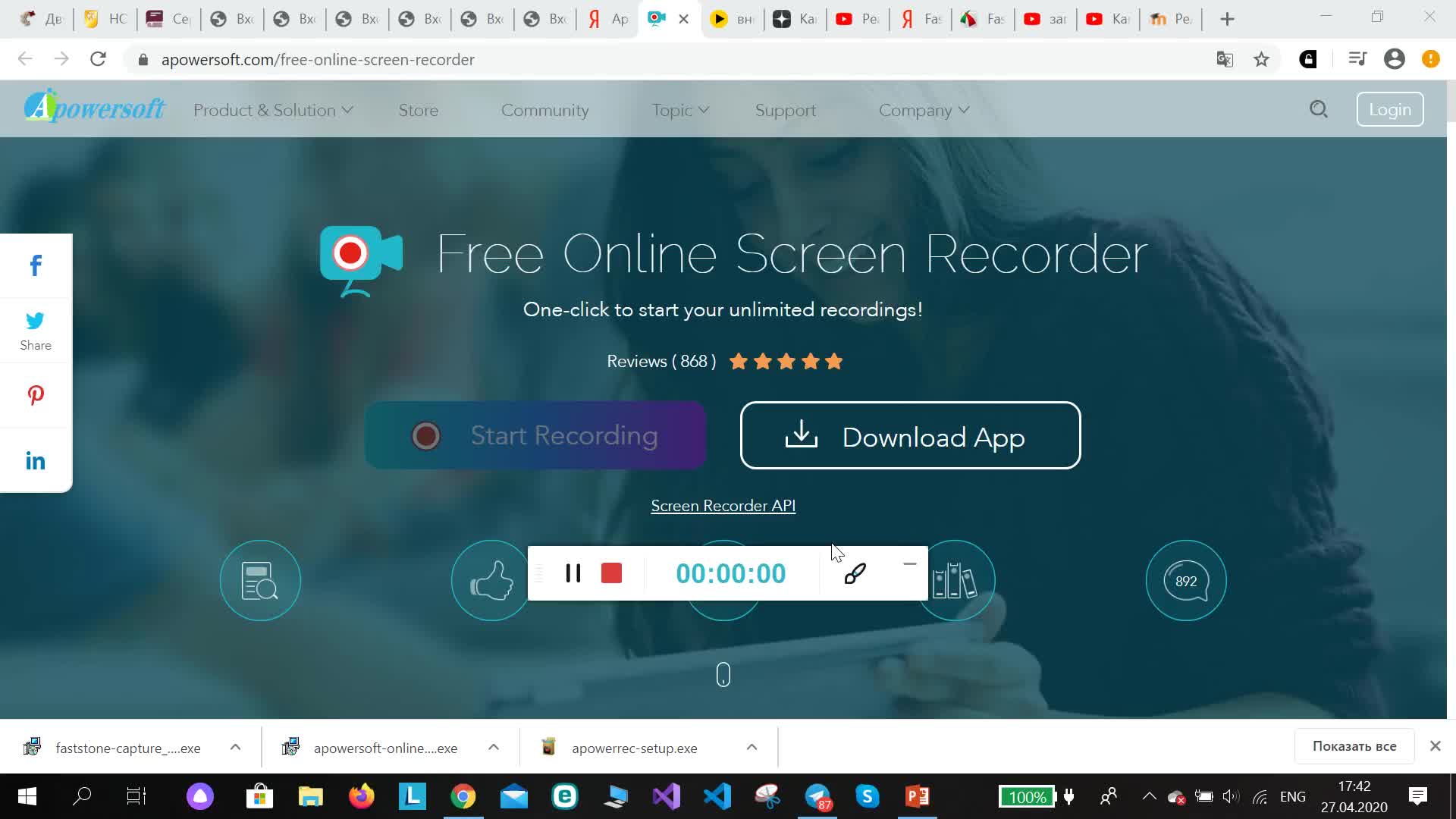Show hidden system tray icons
Image resolution: width=1456 pixels, height=819 pixels.
click(1150, 796)
